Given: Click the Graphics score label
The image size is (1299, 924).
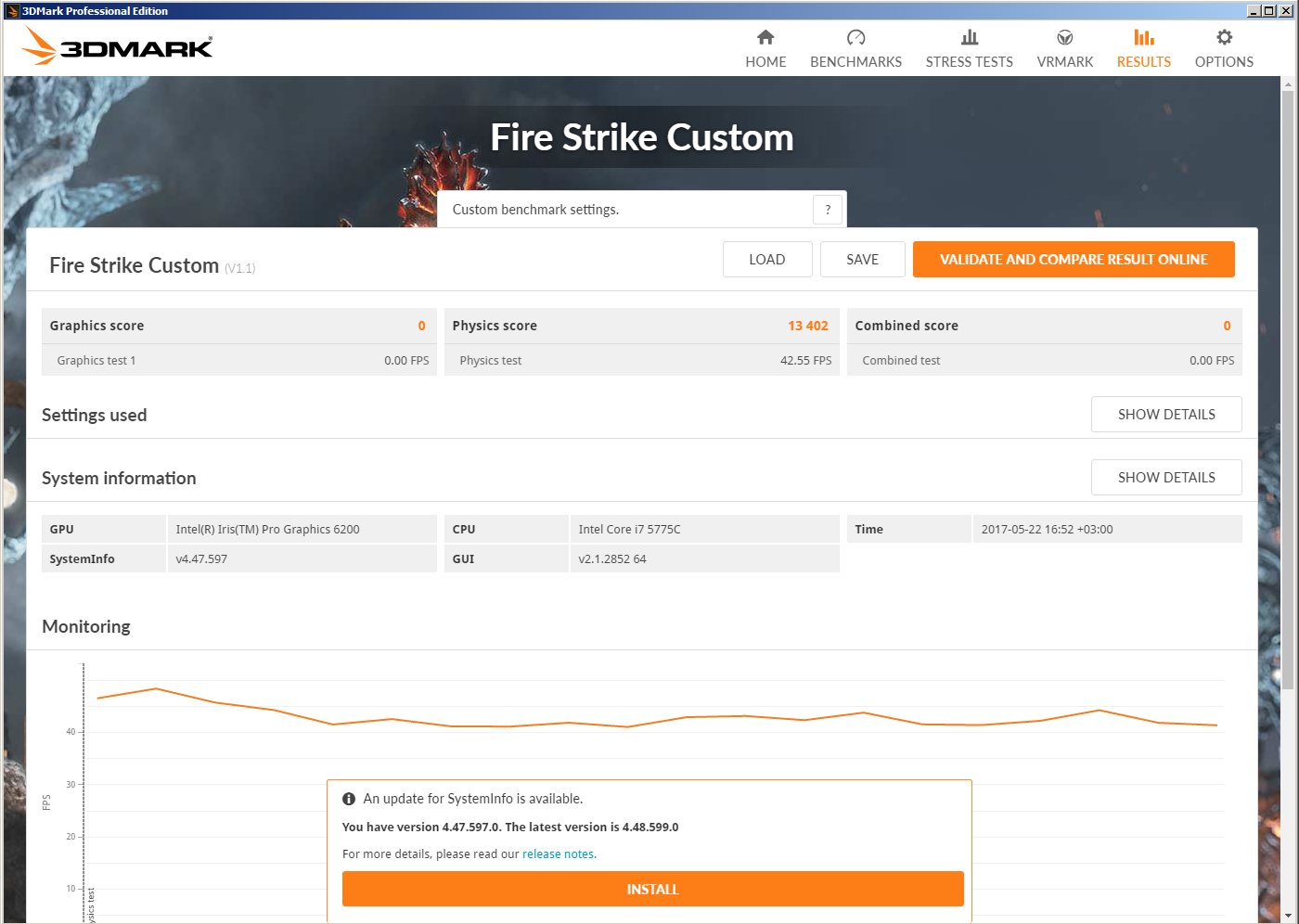Looking at the screenshot, I should 96,326.
